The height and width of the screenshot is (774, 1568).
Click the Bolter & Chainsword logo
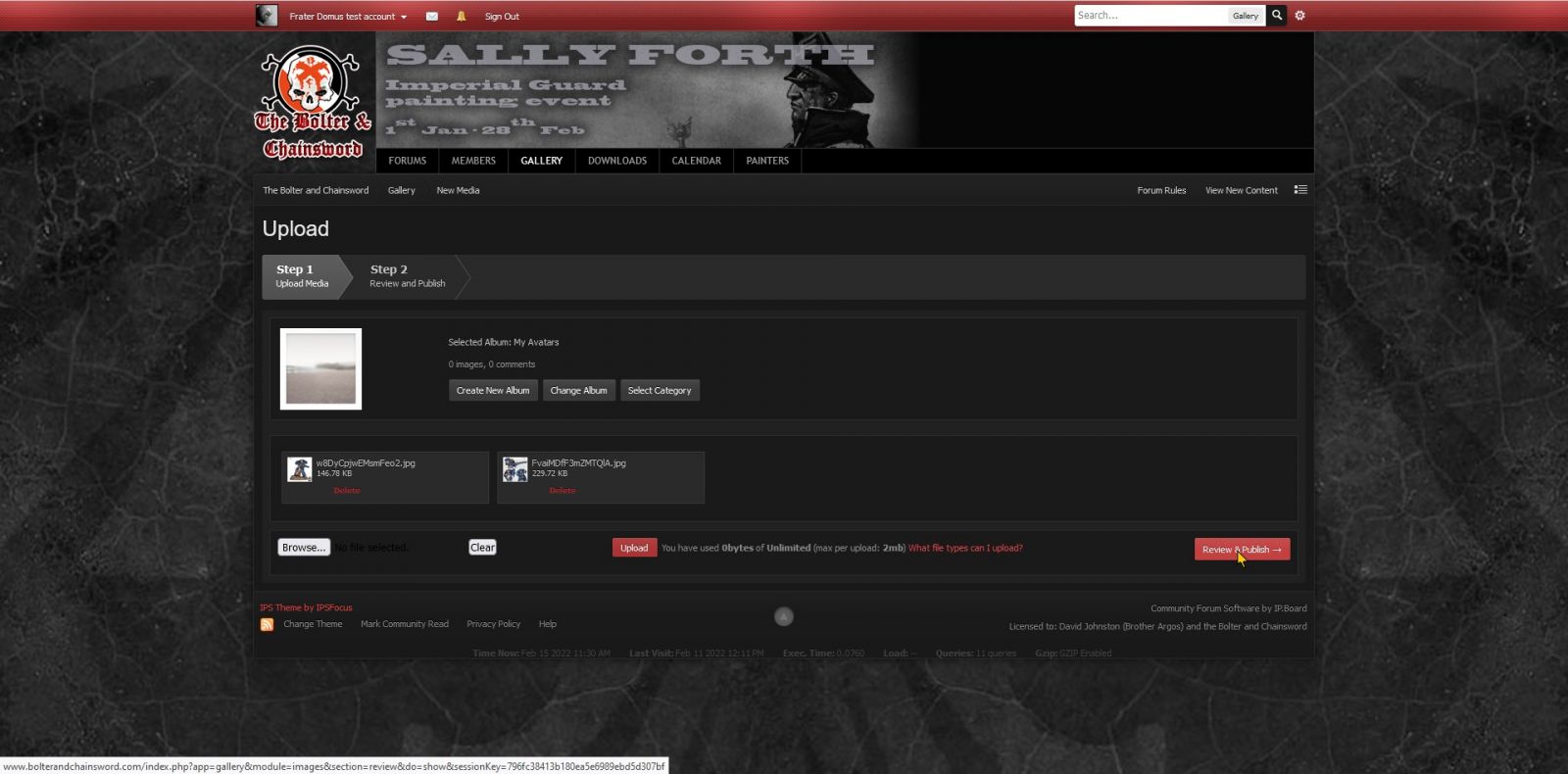tap(314, 103)
